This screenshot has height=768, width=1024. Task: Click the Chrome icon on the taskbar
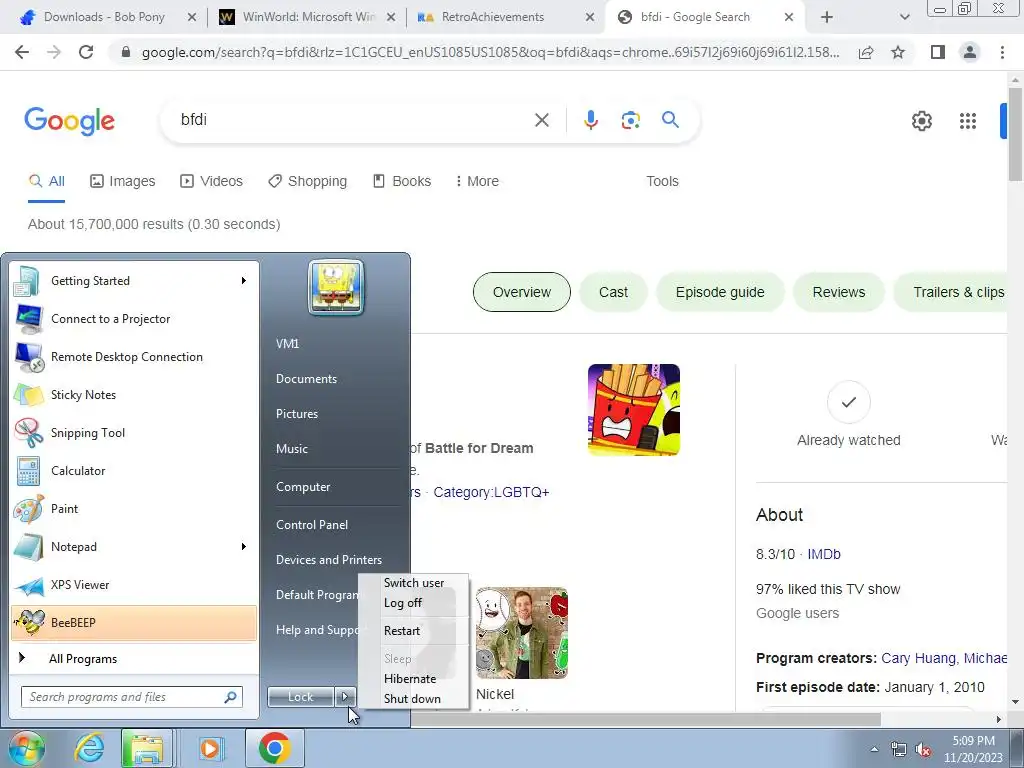(x=274, y=748)
